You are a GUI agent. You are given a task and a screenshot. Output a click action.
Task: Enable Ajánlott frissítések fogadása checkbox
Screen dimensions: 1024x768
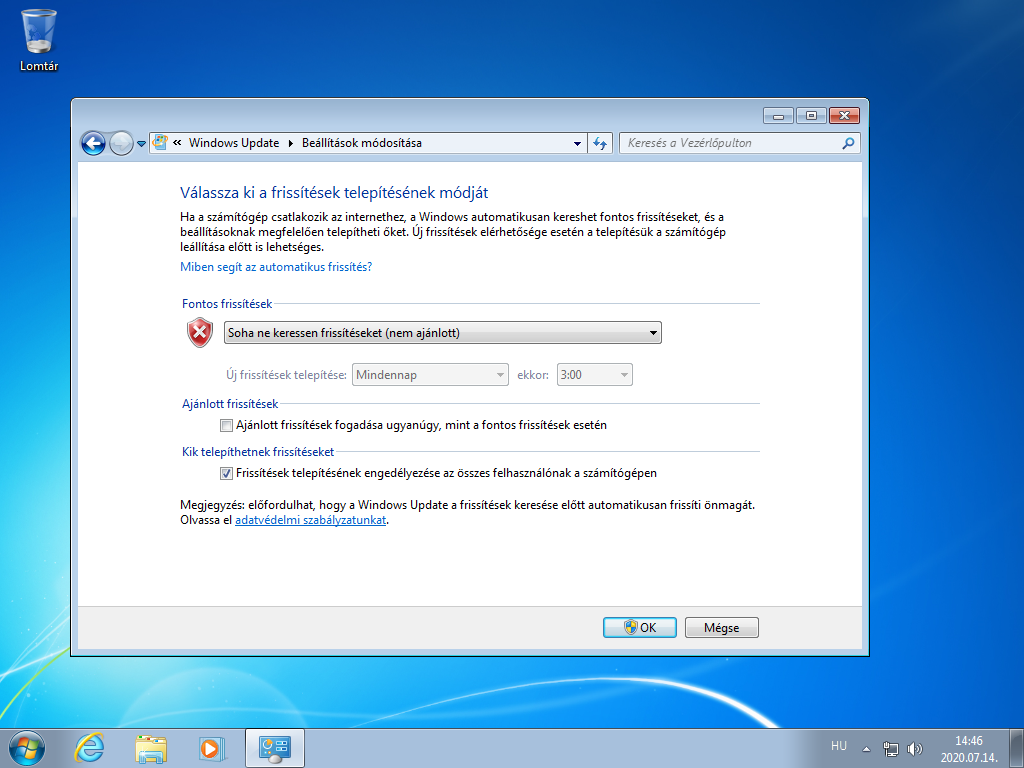[x=226, y=426]
